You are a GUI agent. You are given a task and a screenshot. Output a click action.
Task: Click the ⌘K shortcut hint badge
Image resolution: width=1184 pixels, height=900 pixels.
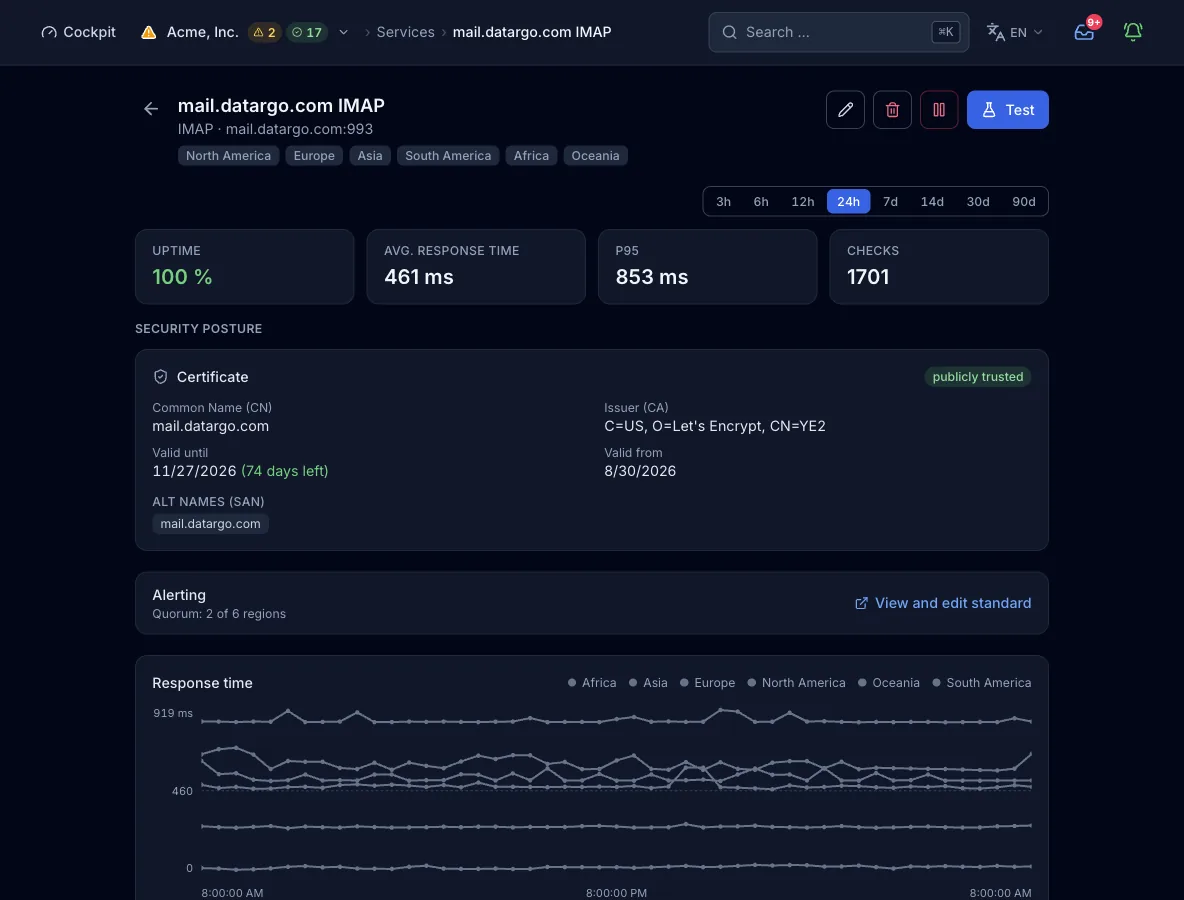coord(945,32)
